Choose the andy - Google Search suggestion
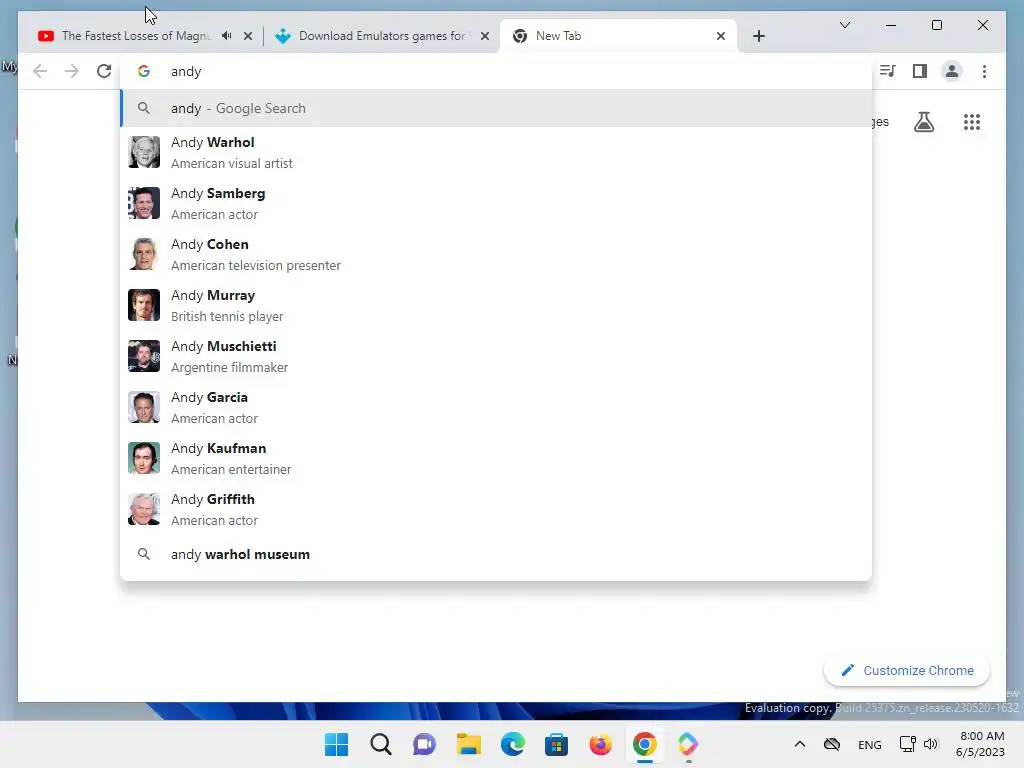Screen dimensions: 1024x768 pyautogui.click(x=496, y=108)
